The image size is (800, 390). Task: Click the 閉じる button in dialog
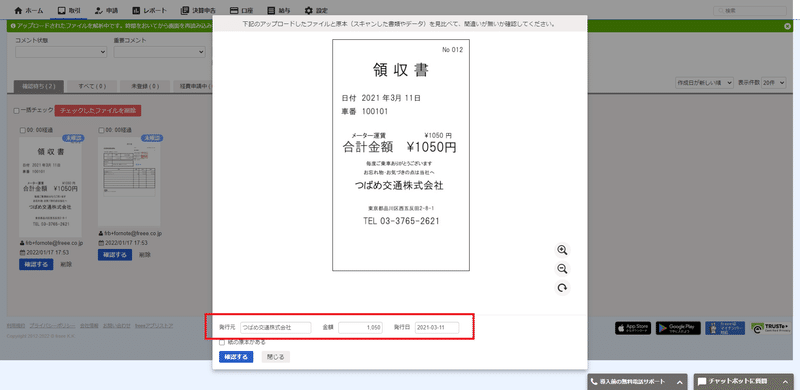[x=276, y=357]
